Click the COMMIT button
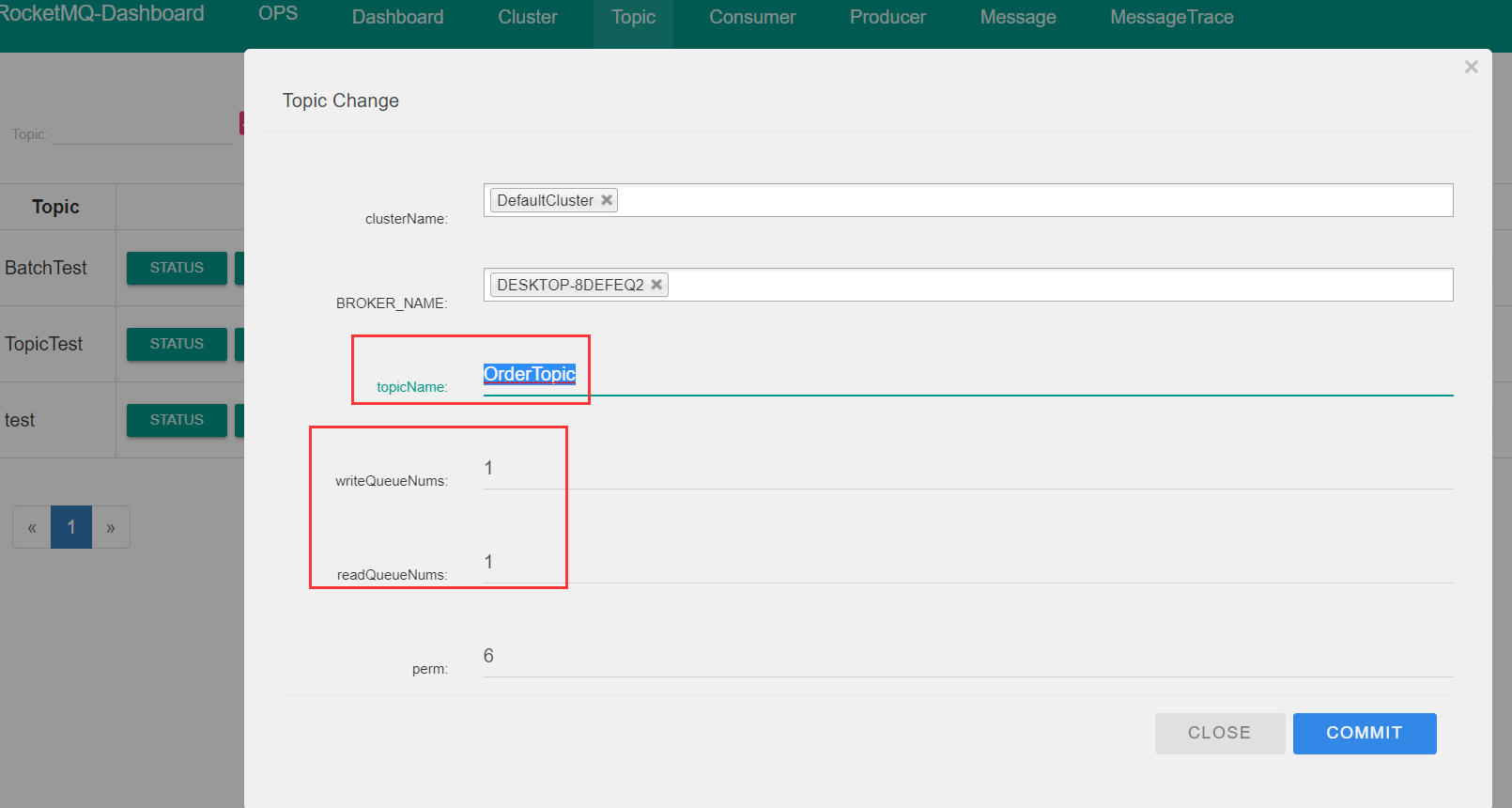The image size is (1512, 808). click(1365, 734)
